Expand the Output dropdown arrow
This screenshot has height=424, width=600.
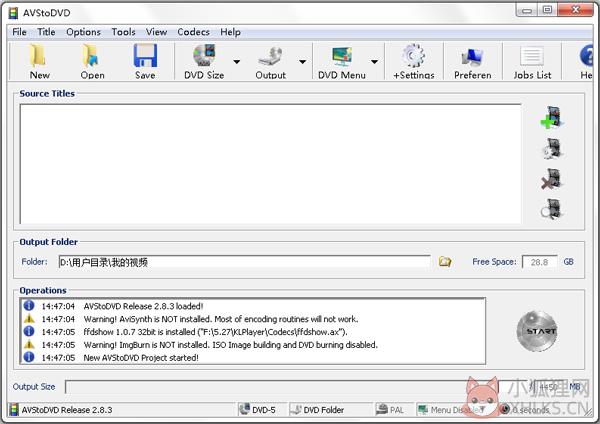point(303,61)
